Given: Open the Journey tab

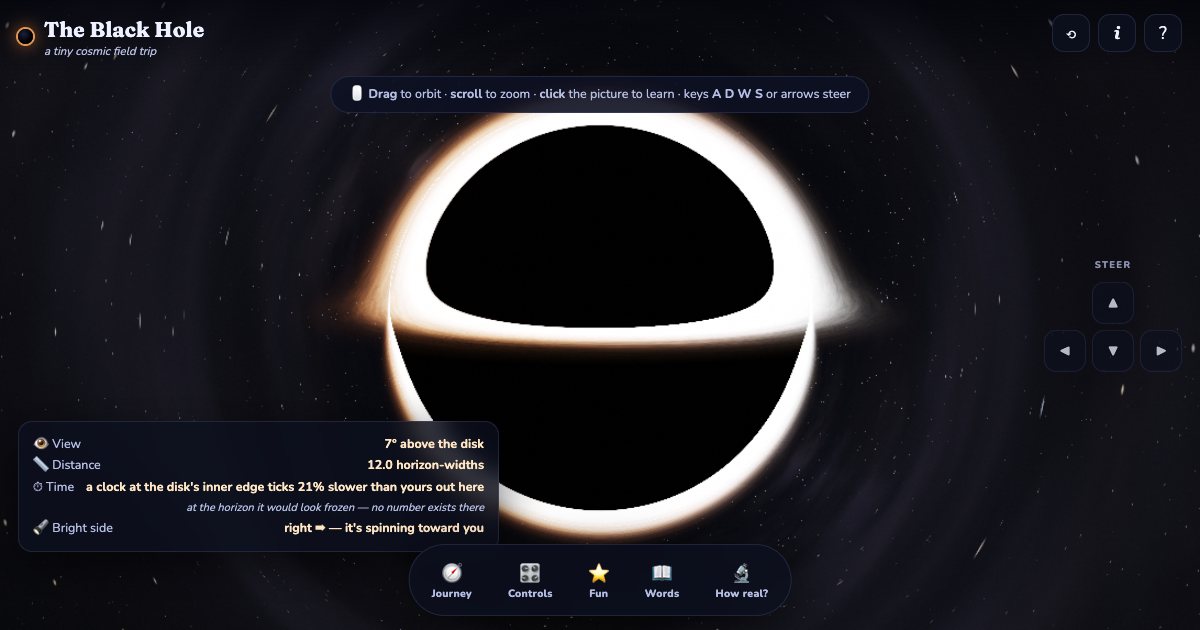Looking at the screenshot, I should 451,580.
